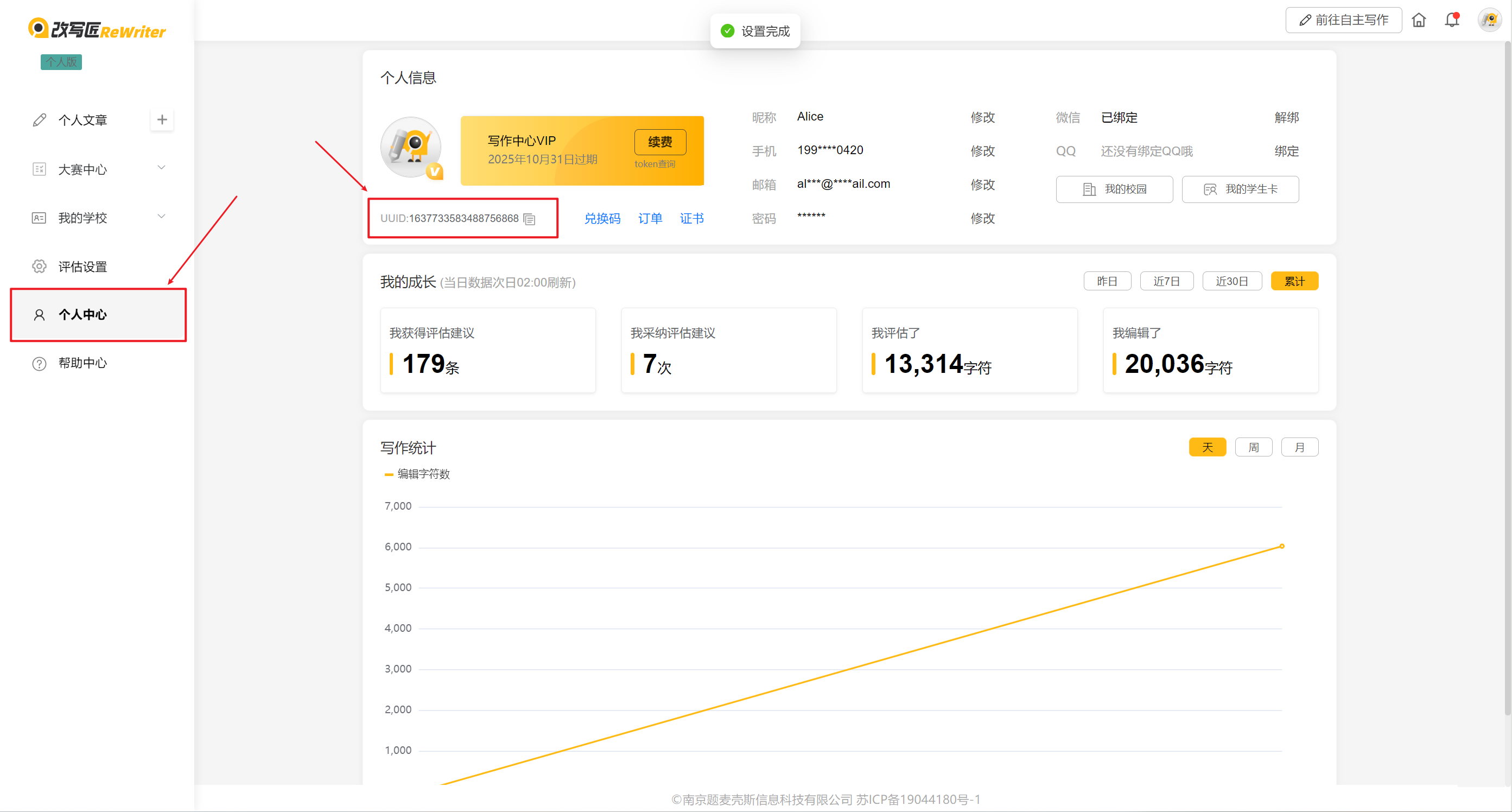Viewport: 1512px width, 812px height.
Task: Click 续费 renew button
Action: click(659, 142)
